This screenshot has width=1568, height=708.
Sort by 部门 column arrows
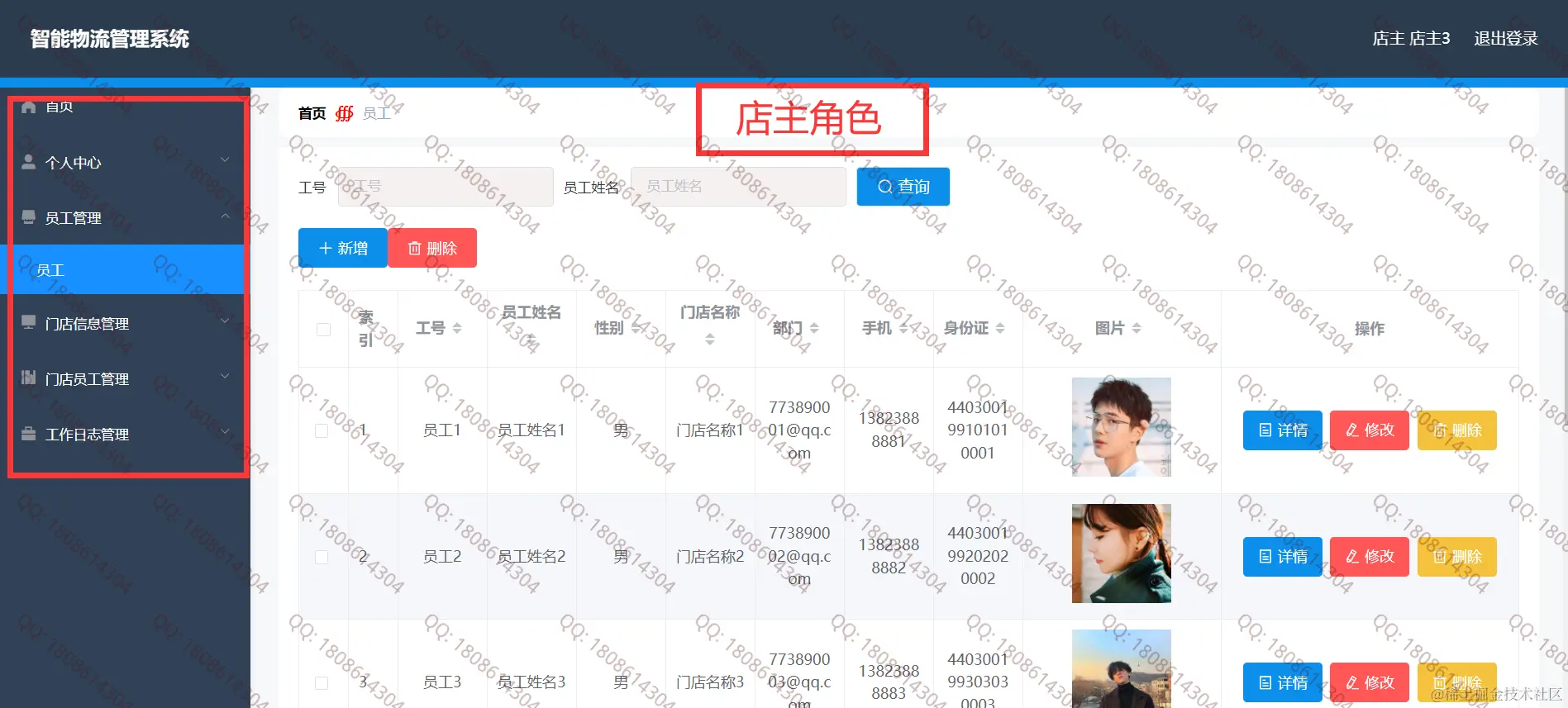pos(814,329)
